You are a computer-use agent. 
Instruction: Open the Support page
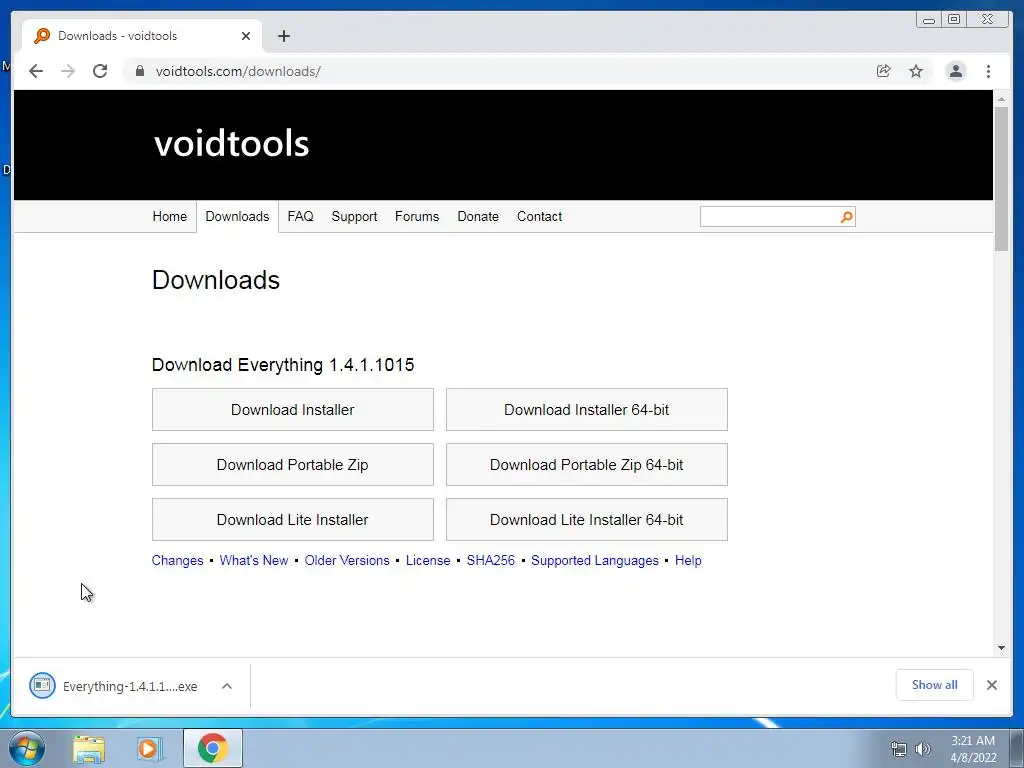354,216
